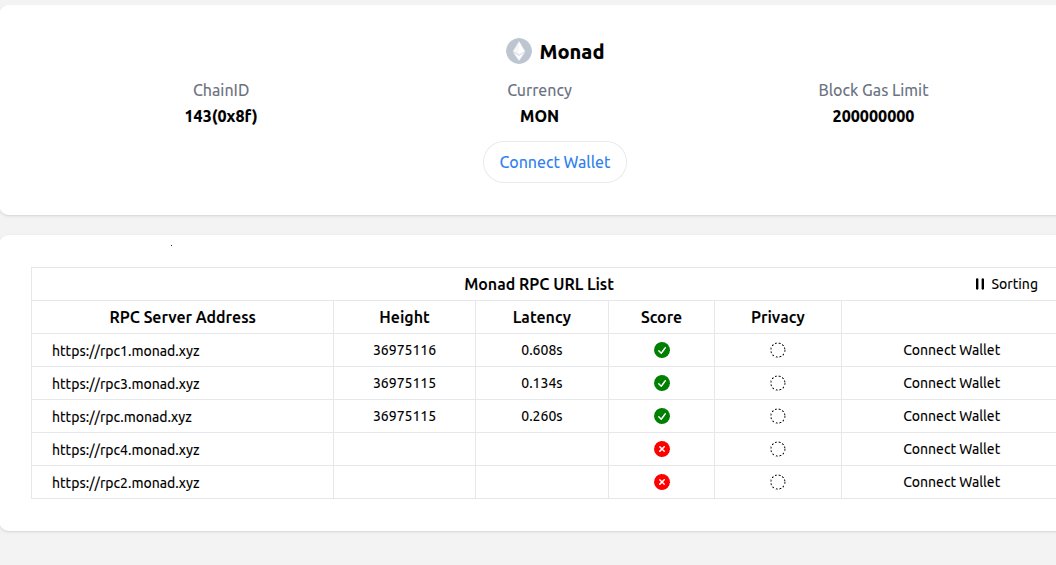Click the red X score for rpc2.monad.xyz

(662, 482)
